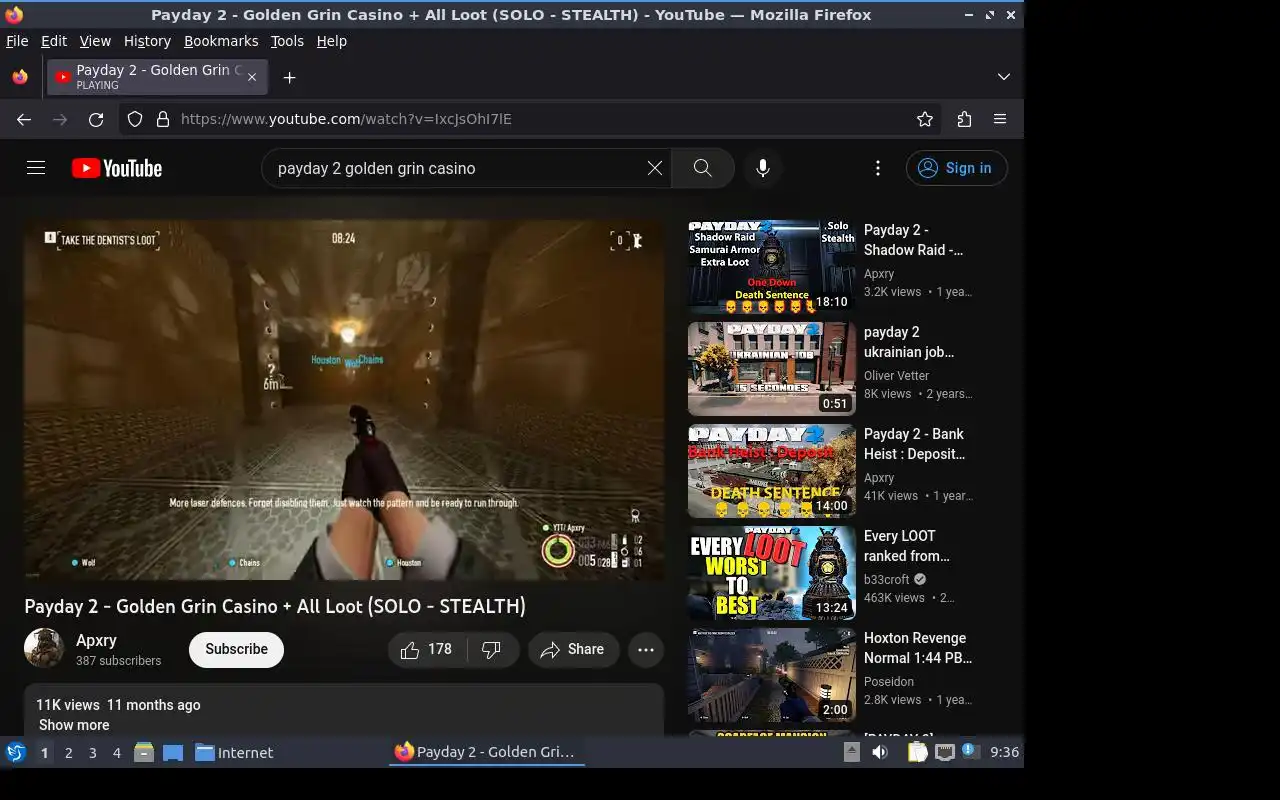Open the Help menu
This screenshot has width=1280, height=800.
(331, 41)
